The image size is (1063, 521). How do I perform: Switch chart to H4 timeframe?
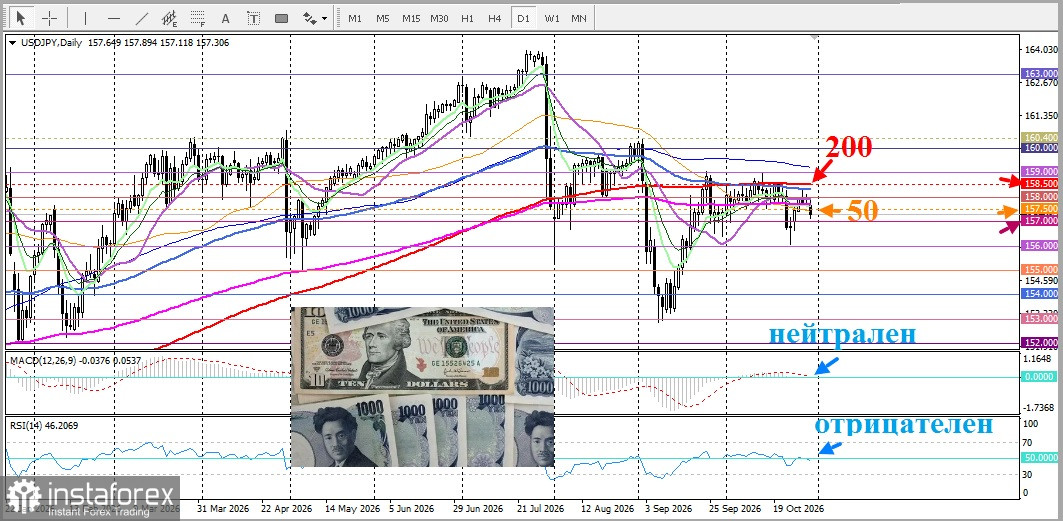coord(495,18)
